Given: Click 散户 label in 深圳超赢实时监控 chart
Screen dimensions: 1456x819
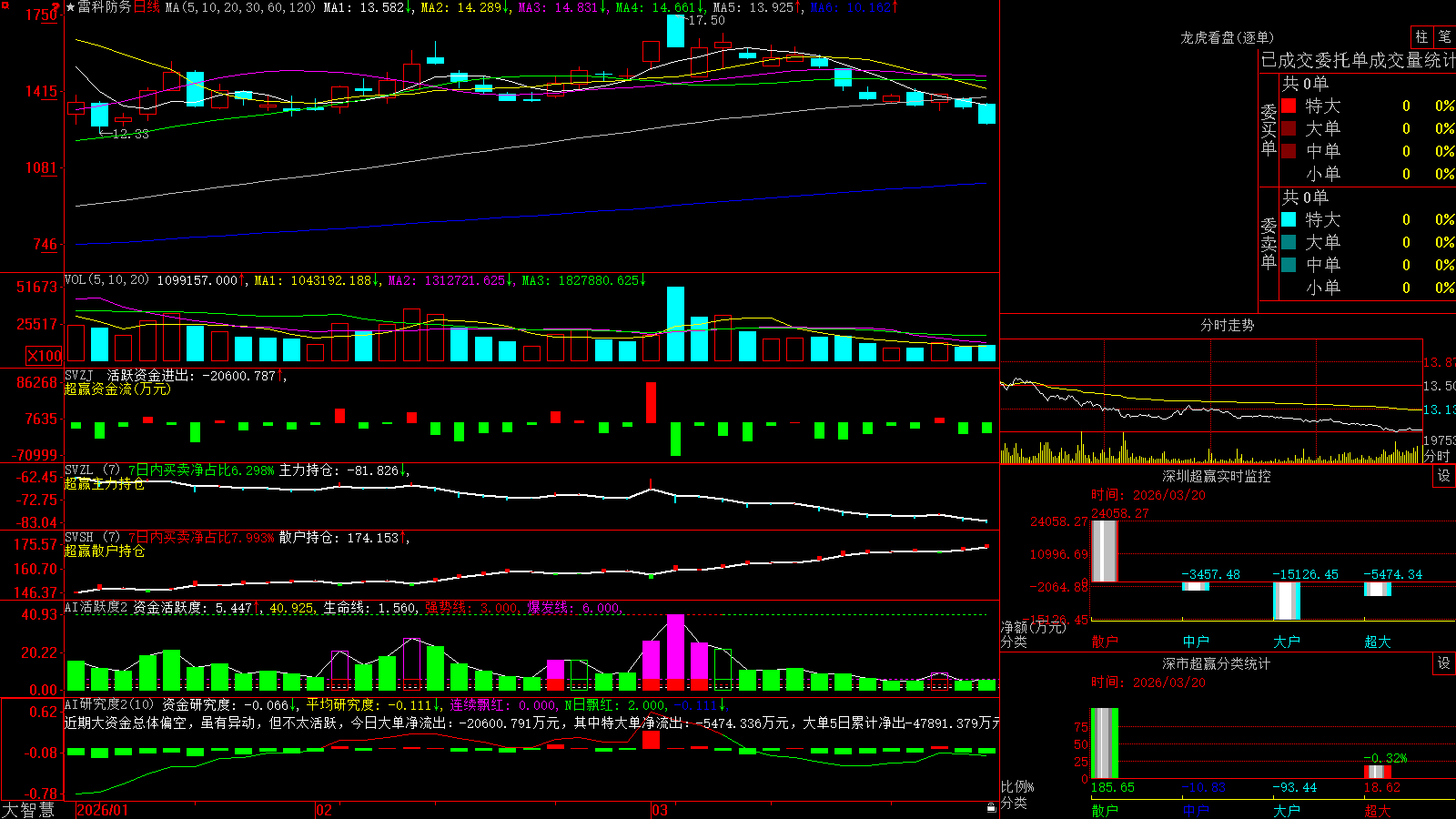Looking at the screenshot, I should pos(1105,642).
